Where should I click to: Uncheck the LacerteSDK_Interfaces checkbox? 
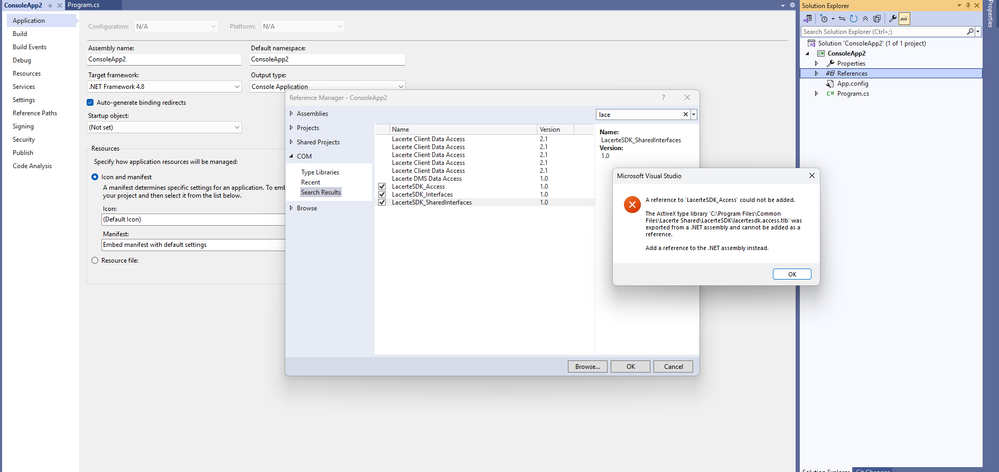tap(382, 194)
